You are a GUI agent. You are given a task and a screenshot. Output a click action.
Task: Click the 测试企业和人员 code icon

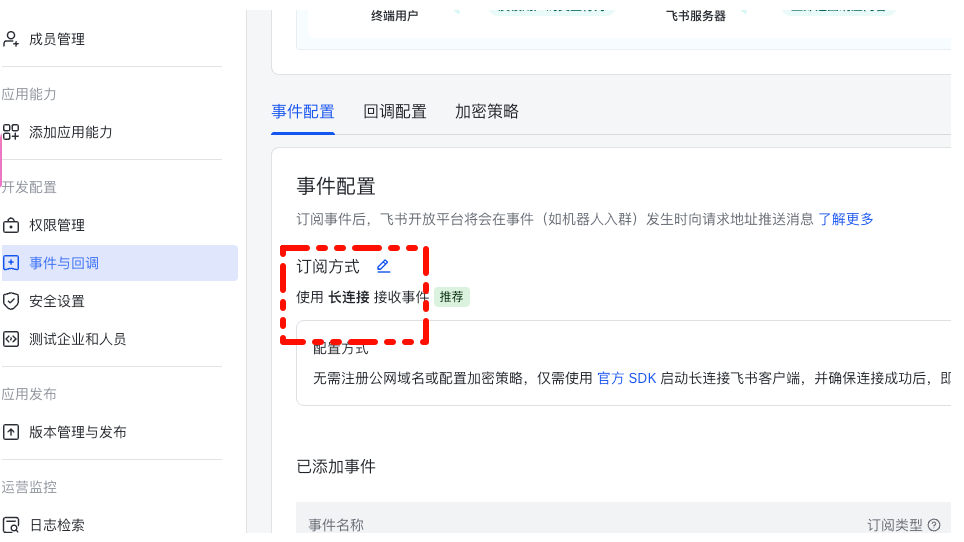click(x=11, y=339)
